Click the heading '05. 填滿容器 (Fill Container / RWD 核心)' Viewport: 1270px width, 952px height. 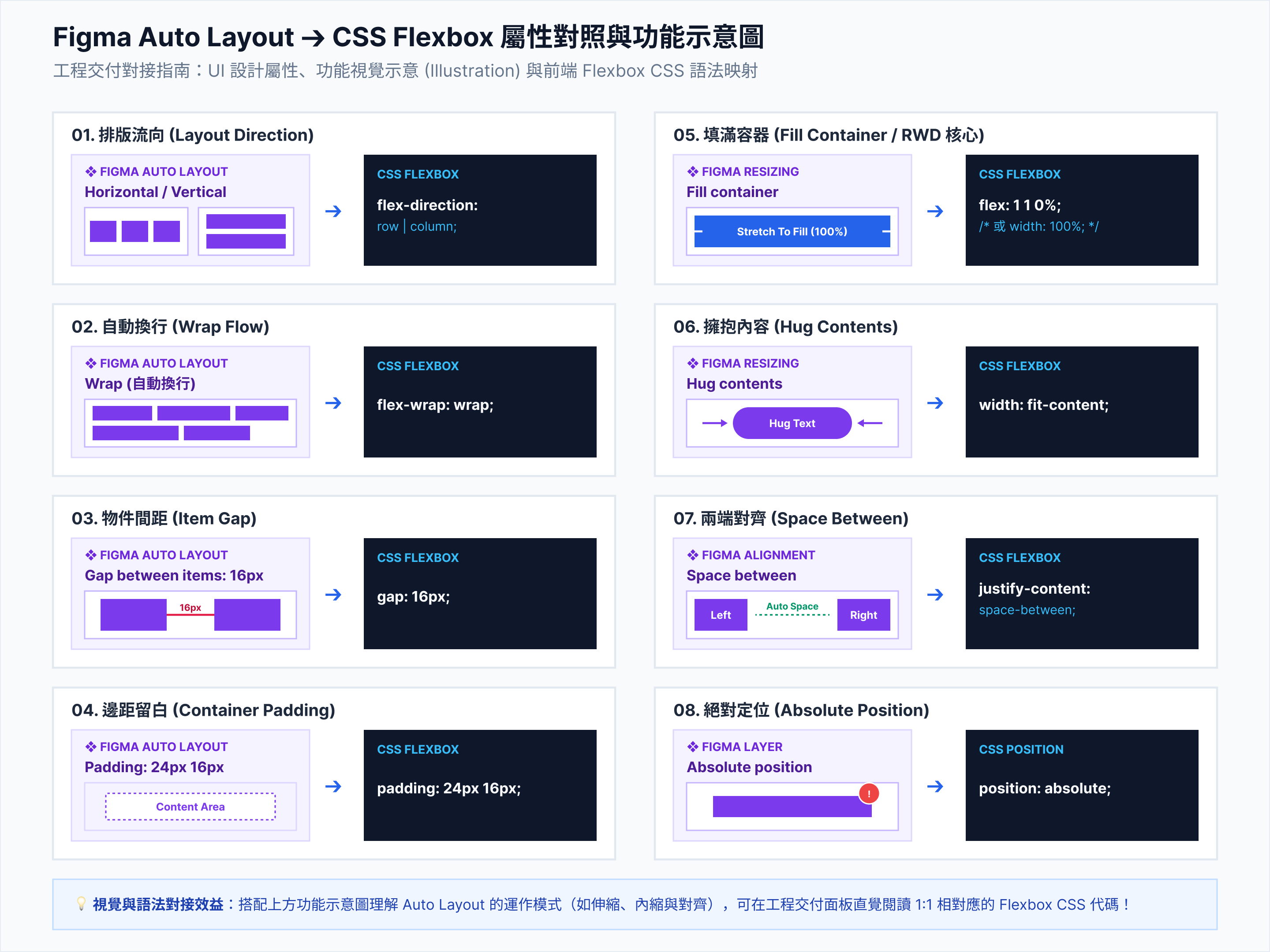[x=829, y=135]
